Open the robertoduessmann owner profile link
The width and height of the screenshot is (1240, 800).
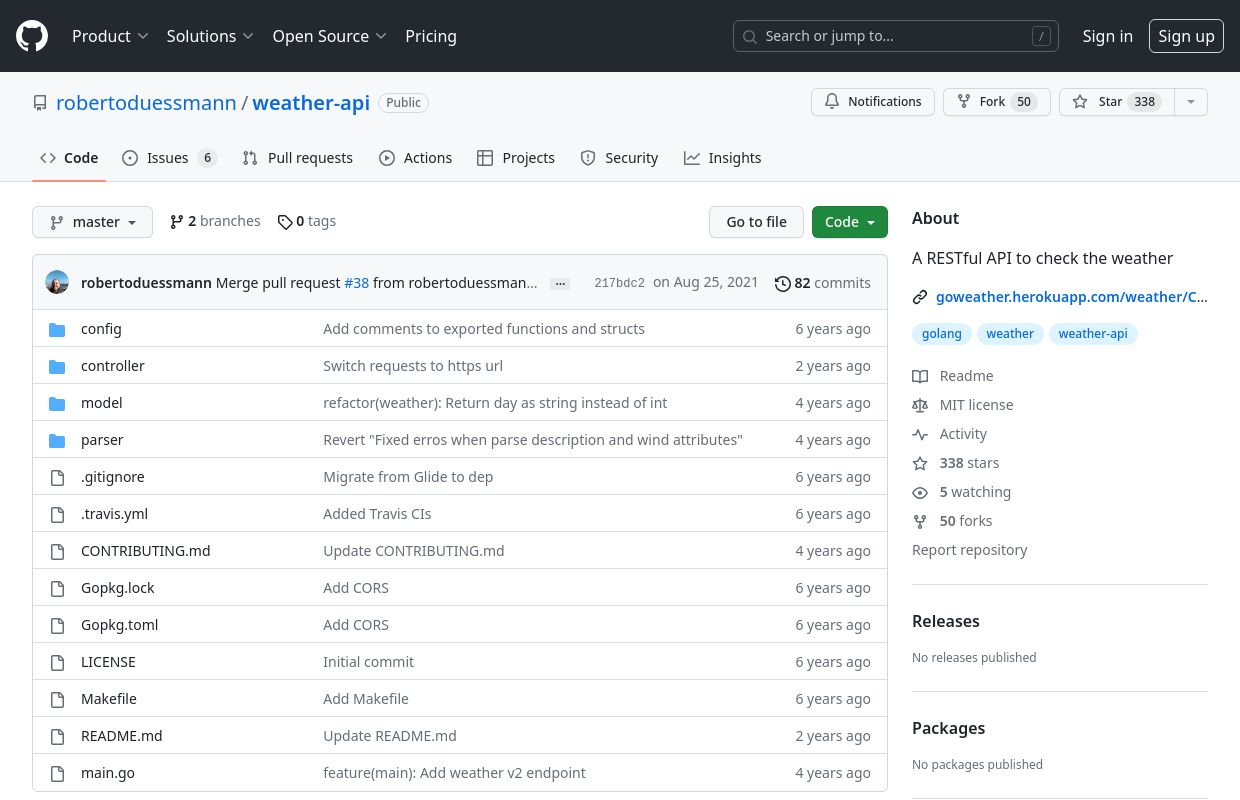click(x=146, y=103)
